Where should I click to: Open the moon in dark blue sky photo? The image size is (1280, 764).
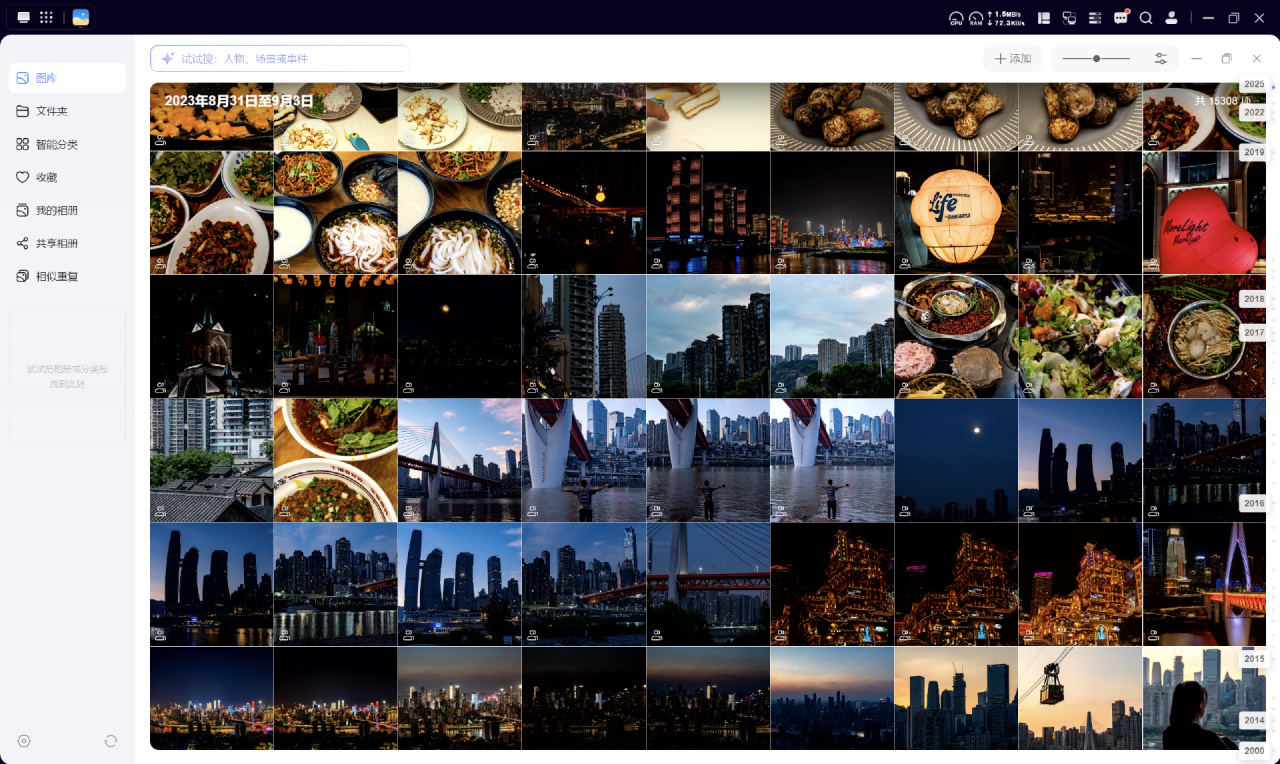click(956, 461)
